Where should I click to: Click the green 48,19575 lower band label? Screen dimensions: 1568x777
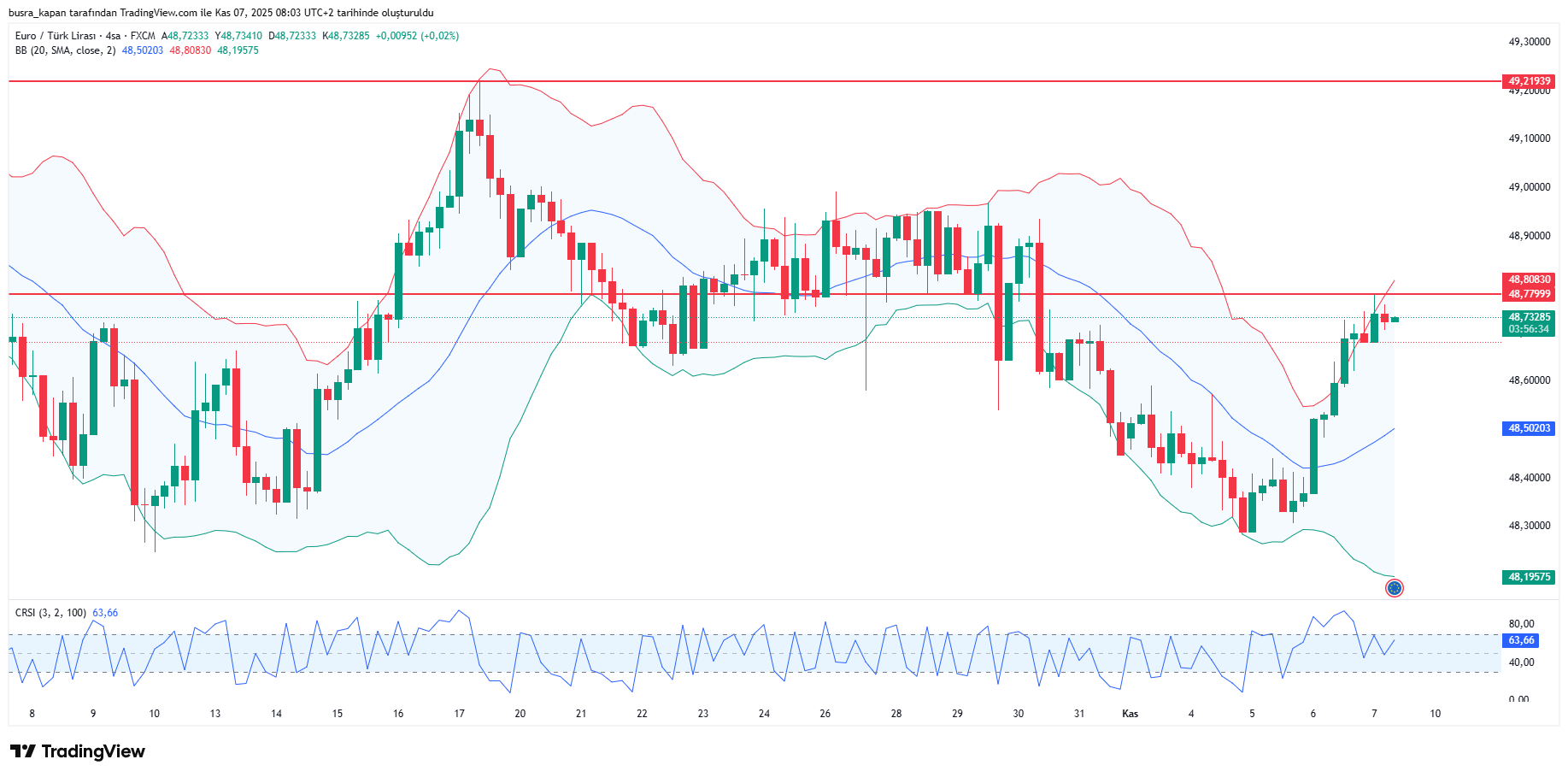[x=1528, y=577]
